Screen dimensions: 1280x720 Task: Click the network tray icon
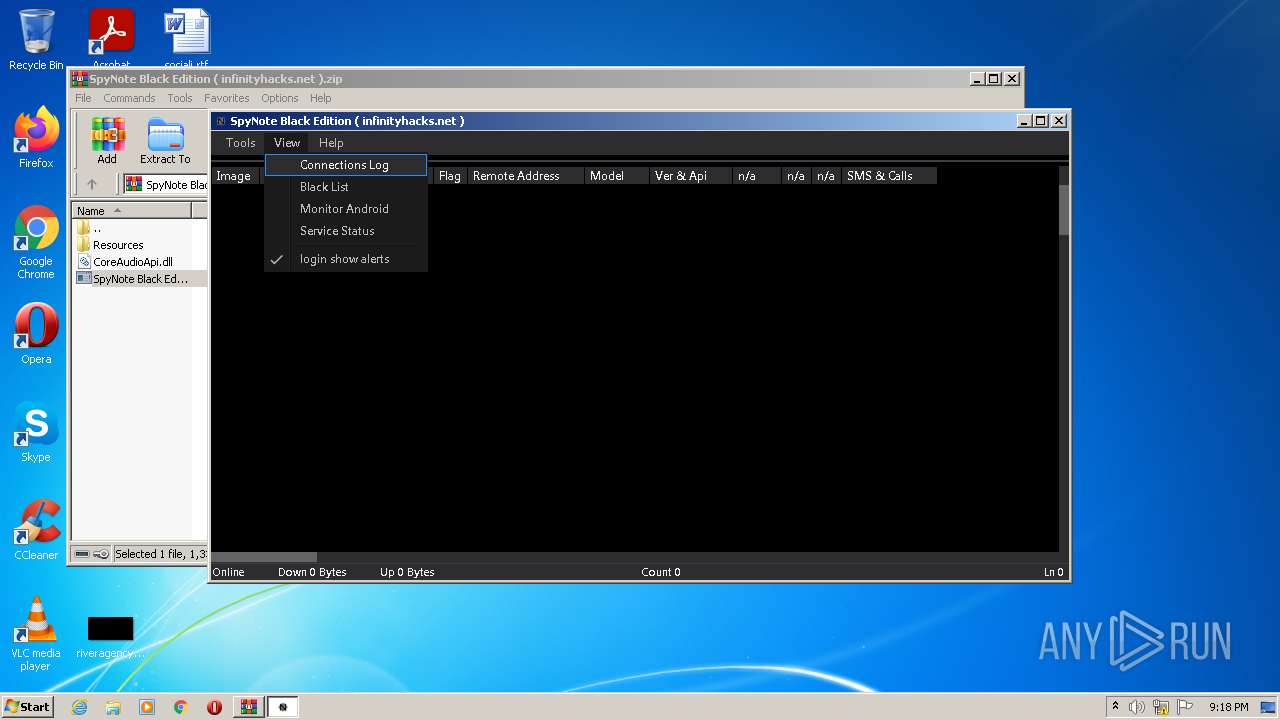(x=1161, y=707)
